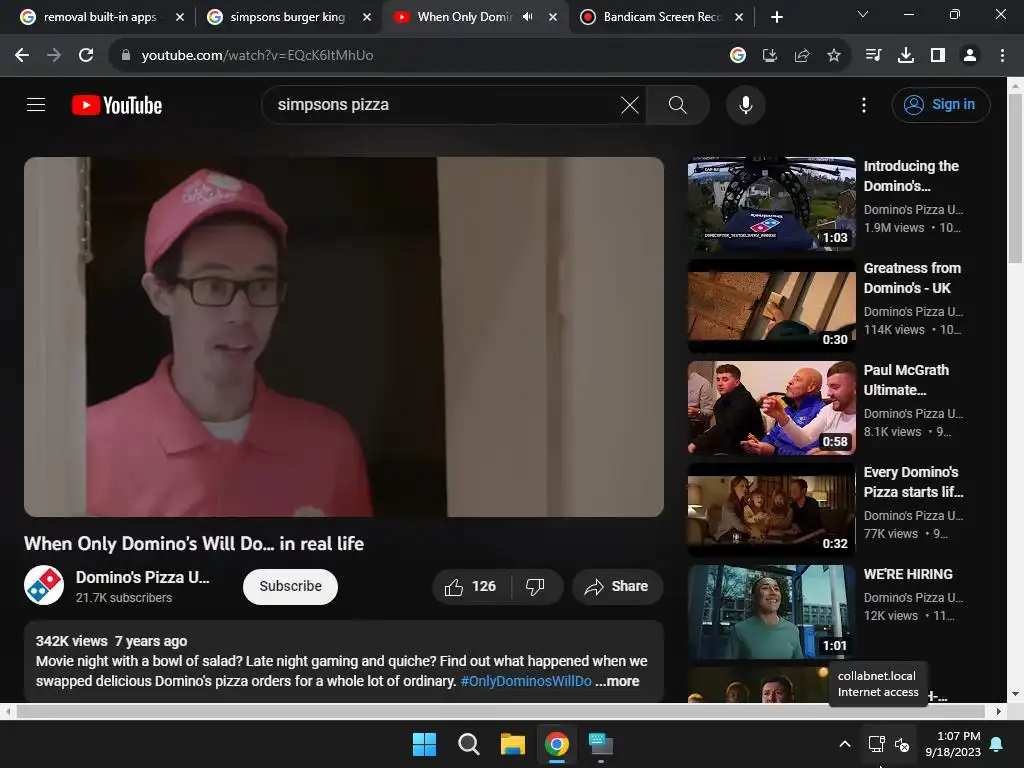Clear the search box with X icon

pos(630,104)
